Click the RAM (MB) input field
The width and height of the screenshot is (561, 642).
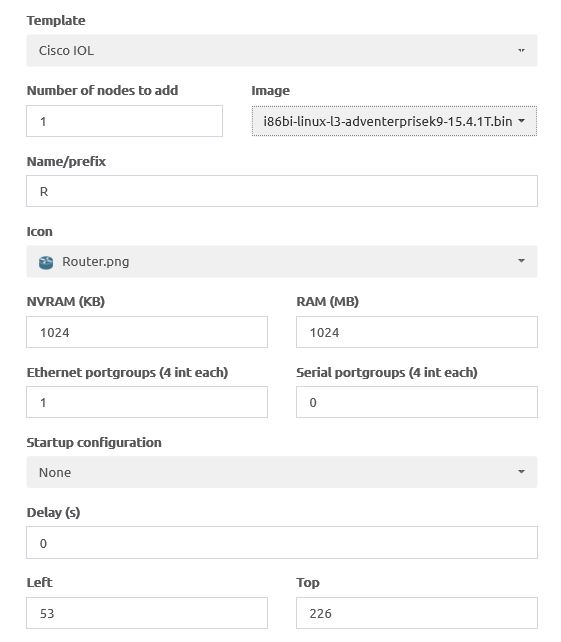[417, 332]
